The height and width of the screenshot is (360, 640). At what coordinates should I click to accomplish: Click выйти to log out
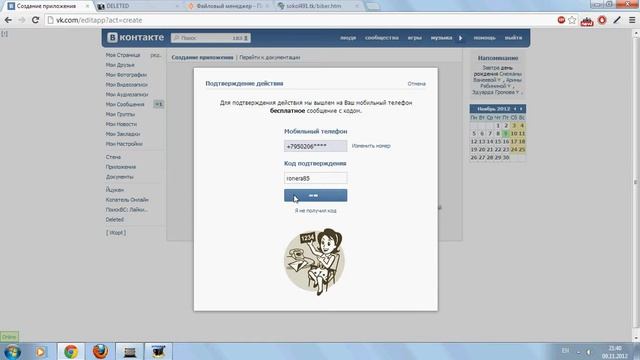click(x=513, y=38)
